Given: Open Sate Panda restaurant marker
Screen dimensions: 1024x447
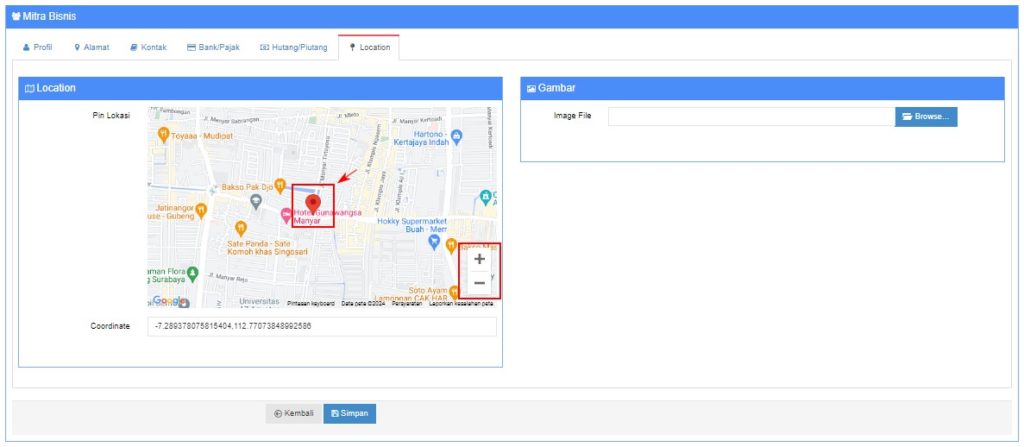Looking at the screenshot, I should point(240,227).
